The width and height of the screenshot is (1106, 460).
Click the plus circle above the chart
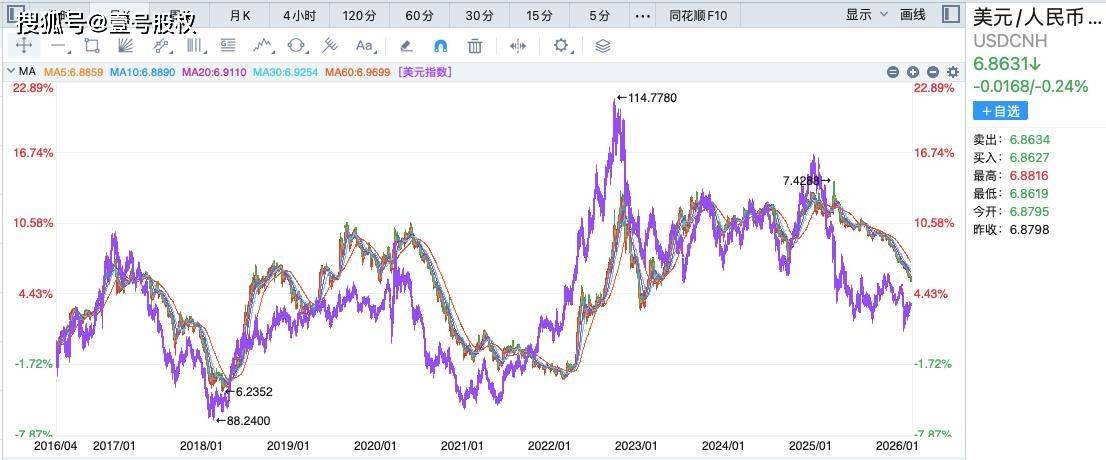[x=913, y=72]
